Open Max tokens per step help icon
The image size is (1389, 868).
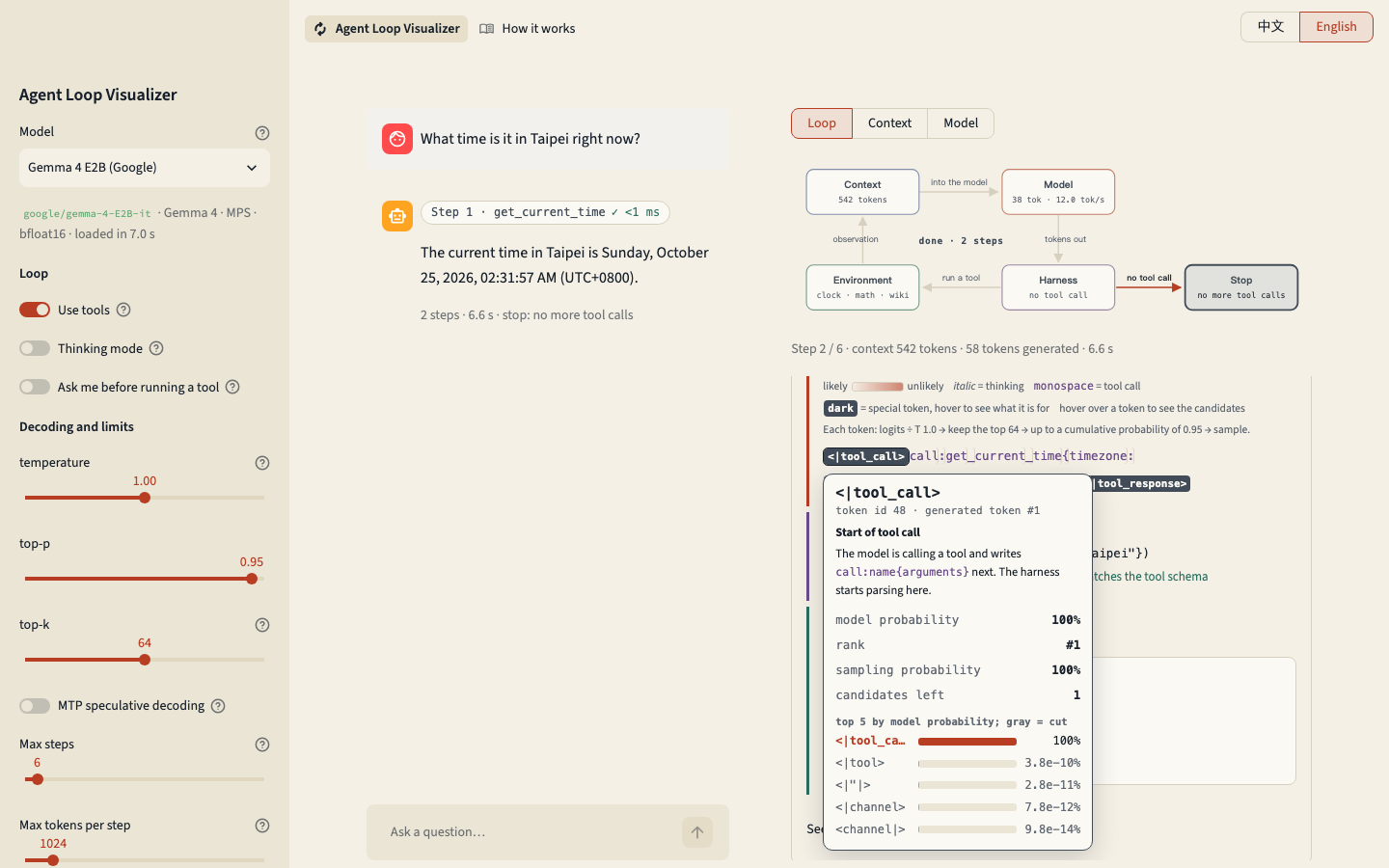point(262,826)
